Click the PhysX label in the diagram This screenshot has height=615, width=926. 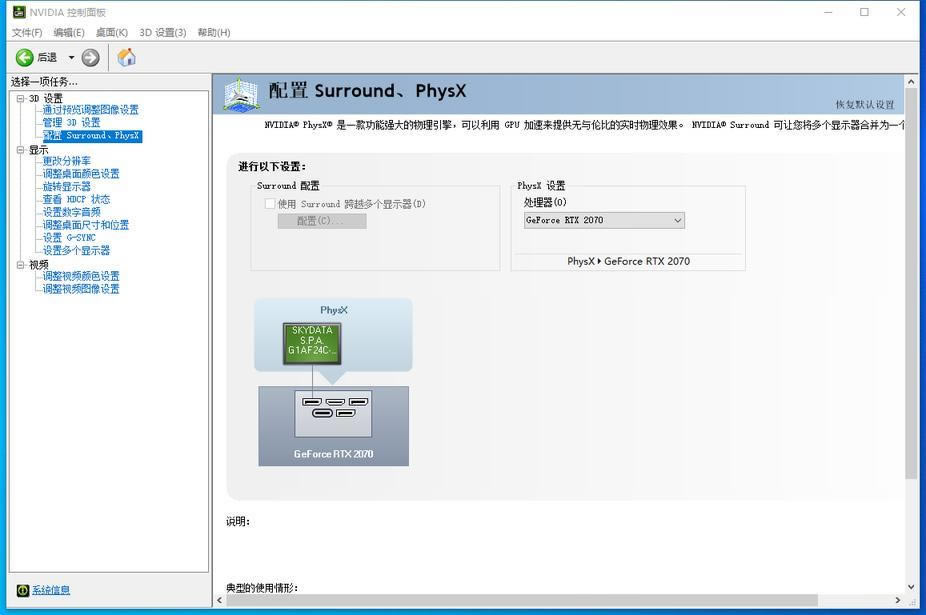click(334, 310)
